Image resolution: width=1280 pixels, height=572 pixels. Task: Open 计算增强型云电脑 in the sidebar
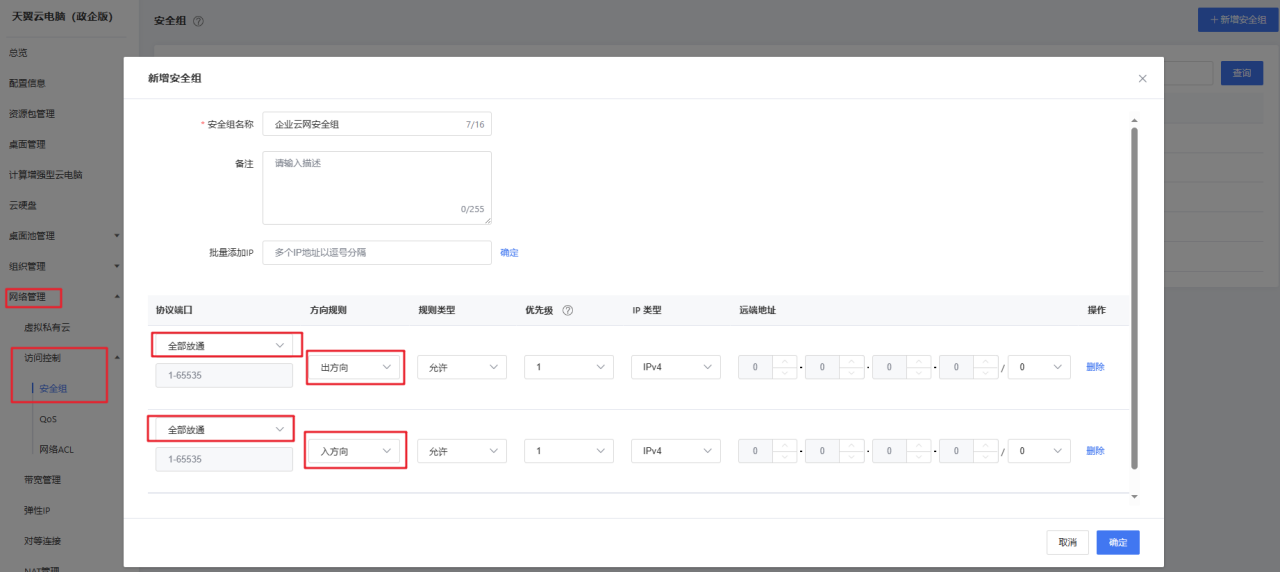pyautogui.click(x=45, y=174)
